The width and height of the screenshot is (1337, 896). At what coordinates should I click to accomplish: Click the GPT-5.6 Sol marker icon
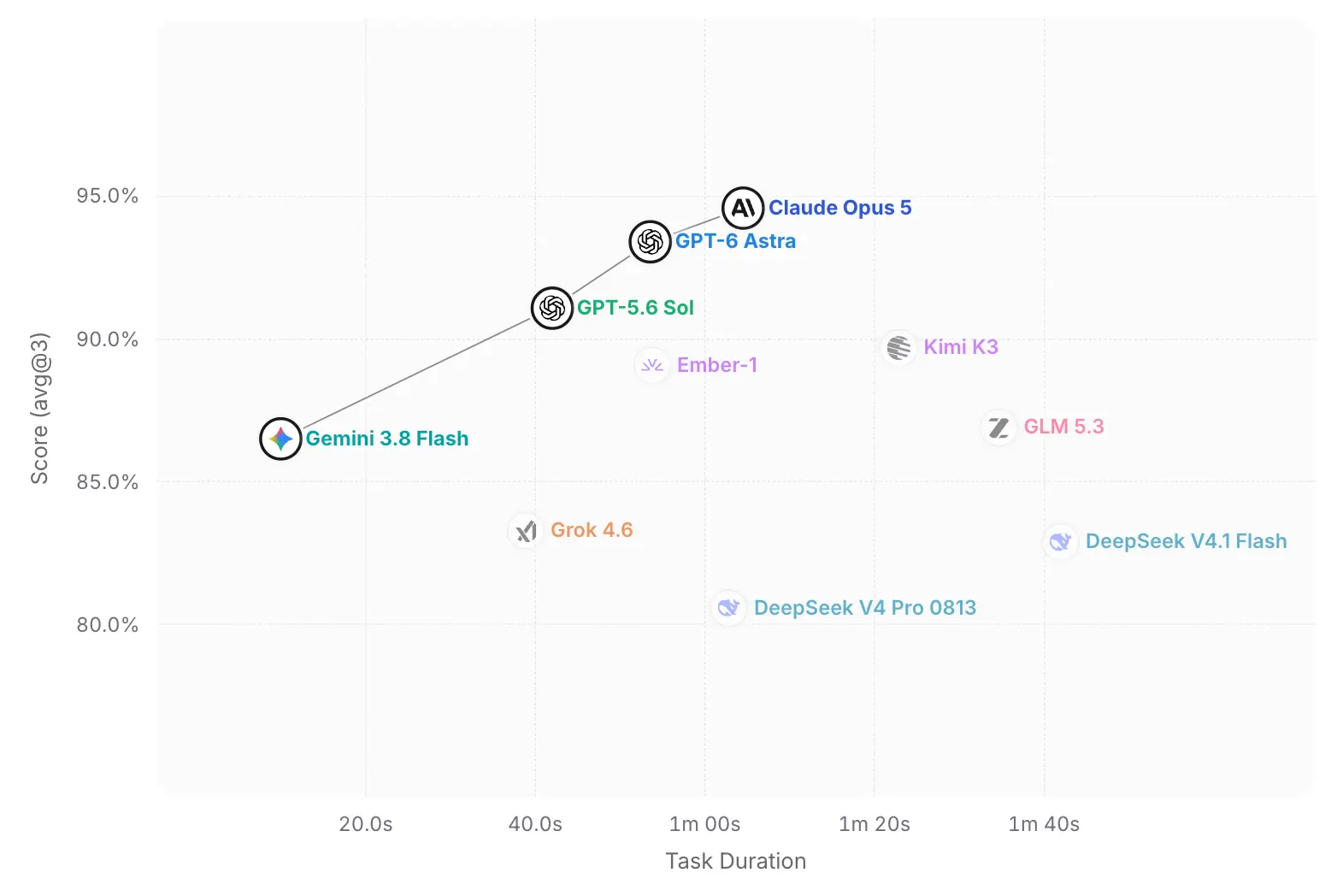coord(551,308)
